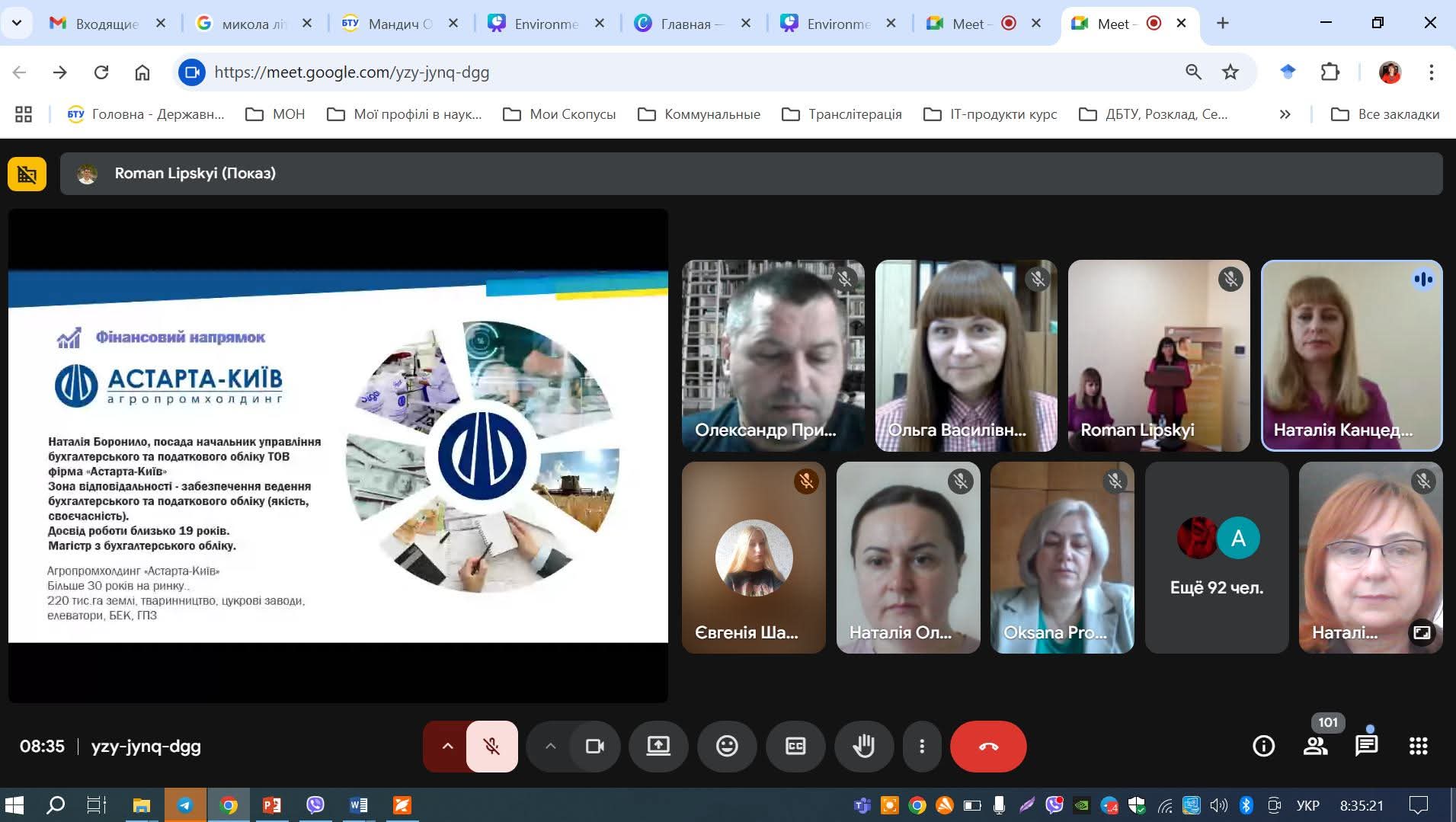Switch to the Главная browser tab
The image size is (1456, 822).
point(686,24)
